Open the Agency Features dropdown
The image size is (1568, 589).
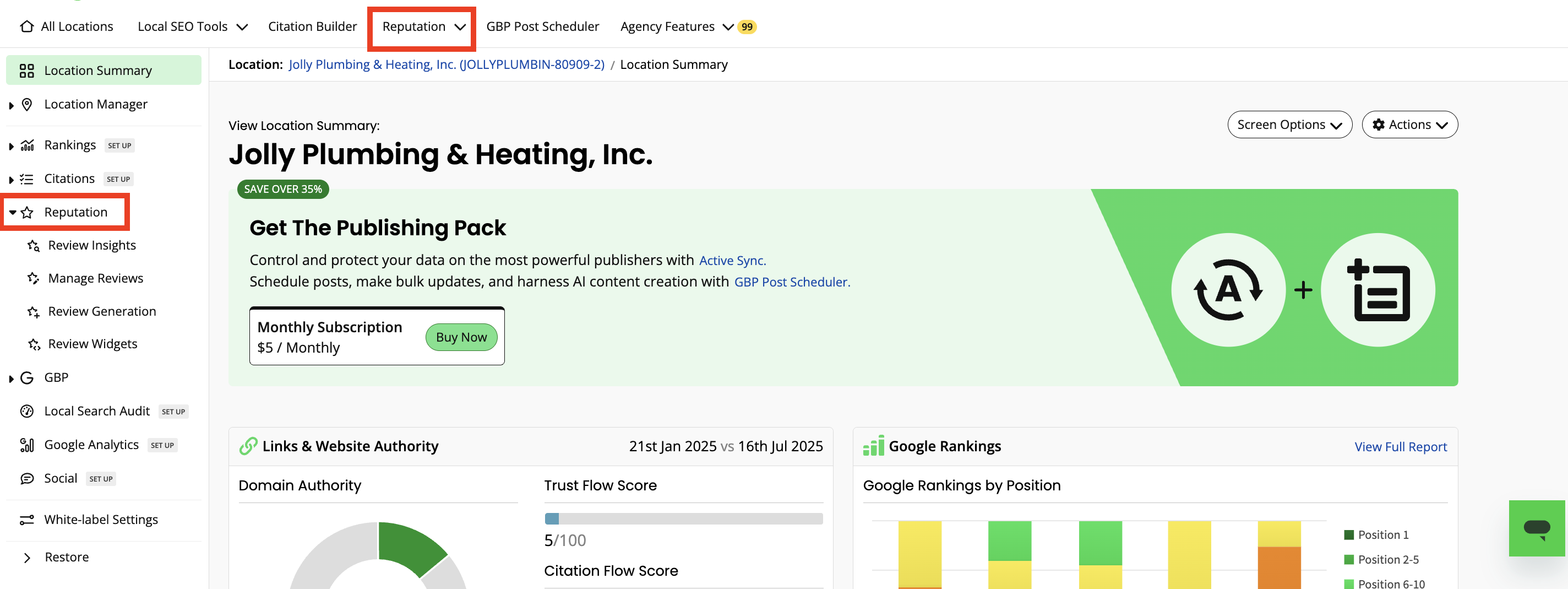point(677,26)
